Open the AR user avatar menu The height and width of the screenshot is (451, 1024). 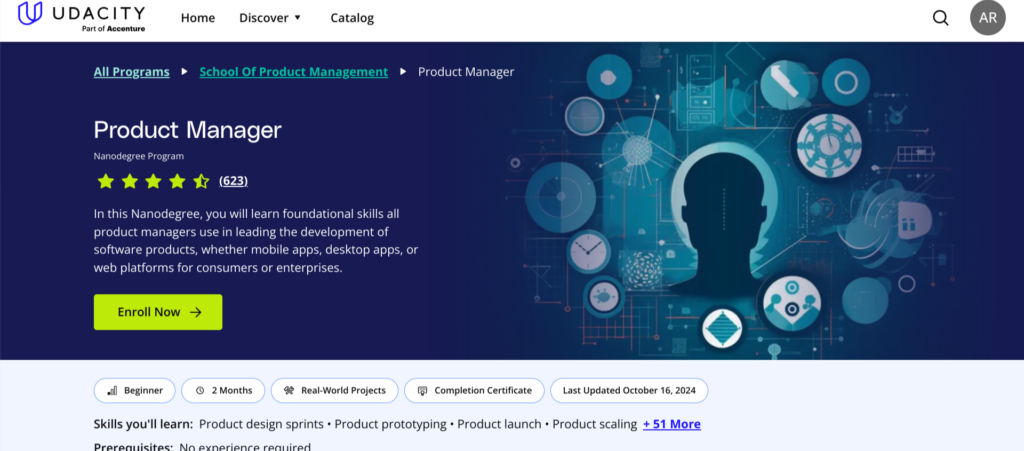[987, 18]
